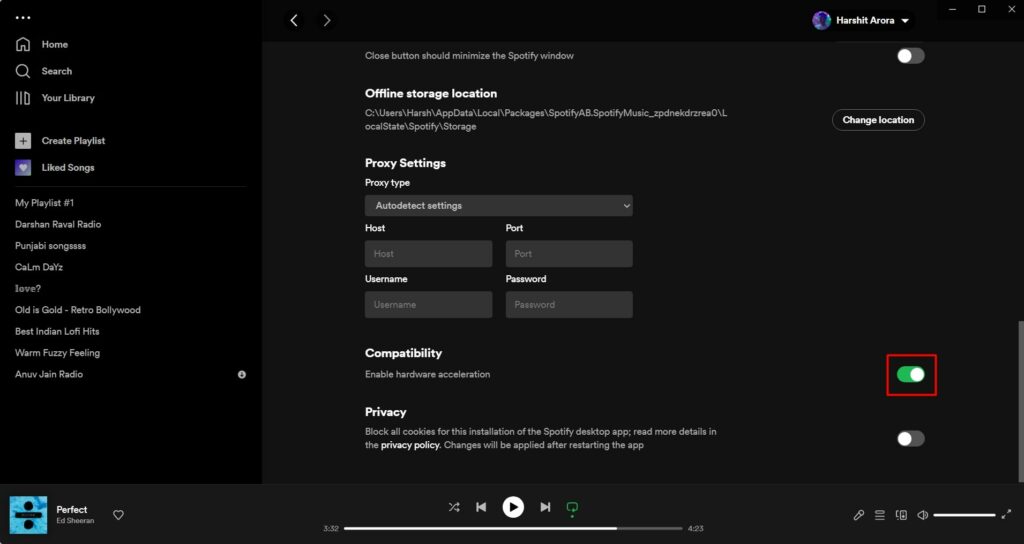This screenshot has height=544, width=1024.
Task: Expand the Harshit Arora account menu
Action: (x=862, y=20)
